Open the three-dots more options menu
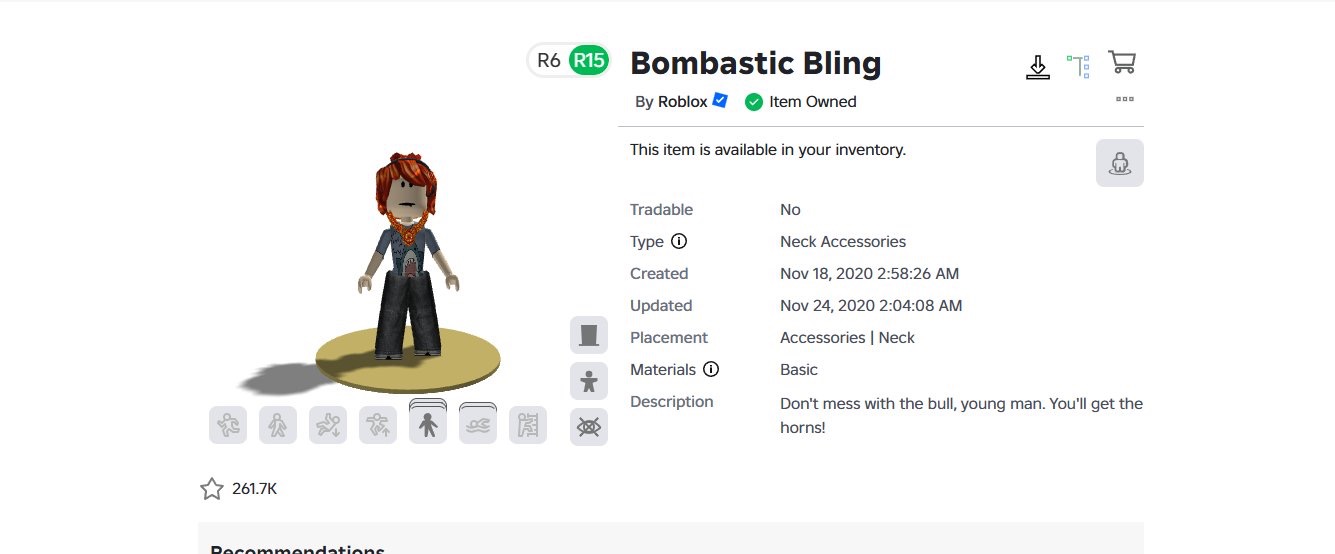This screenshot has width=1335, height=554. tap(1125, 99)
